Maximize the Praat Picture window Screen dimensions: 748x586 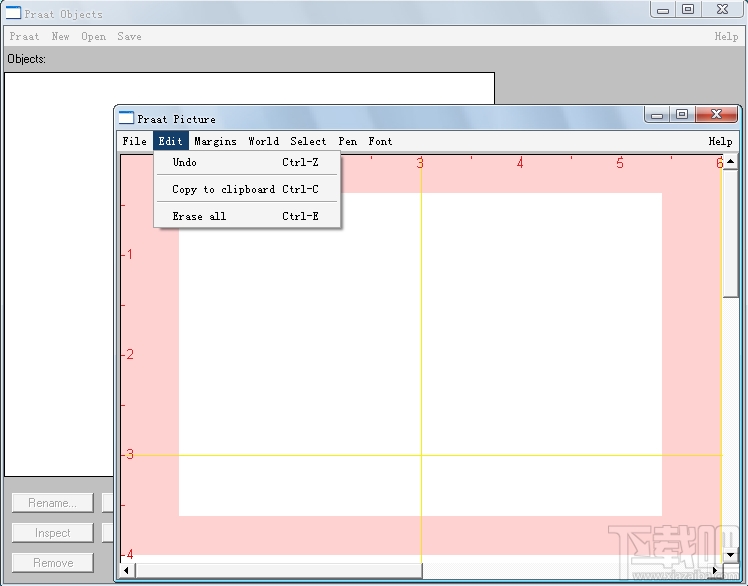[x=682, y=114]
